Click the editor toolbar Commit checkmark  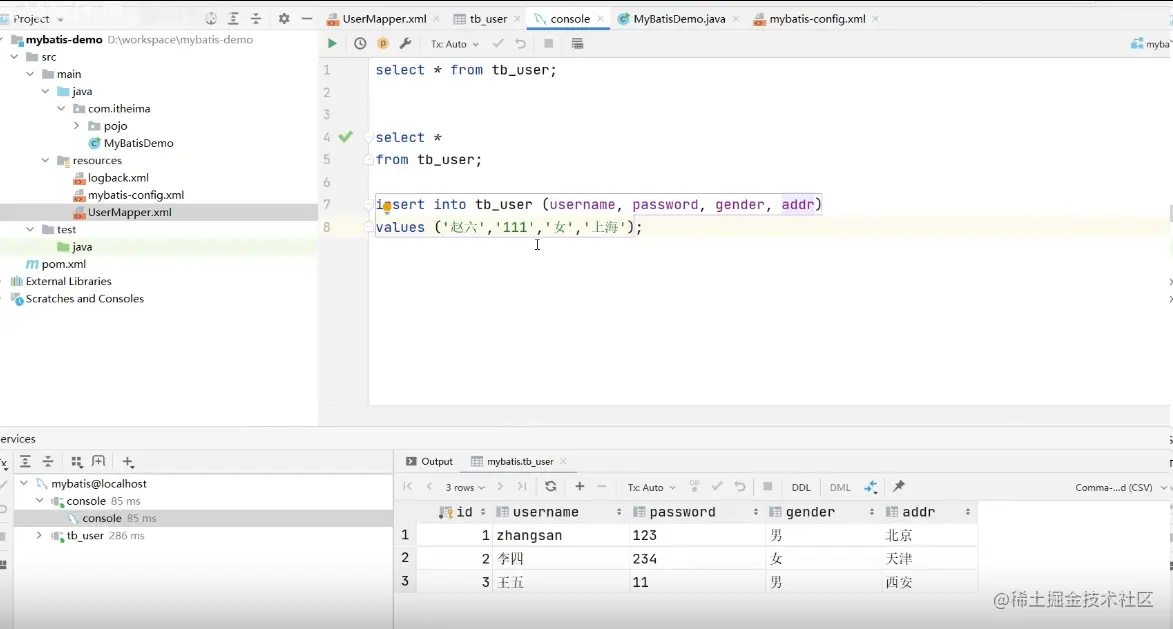497,43
